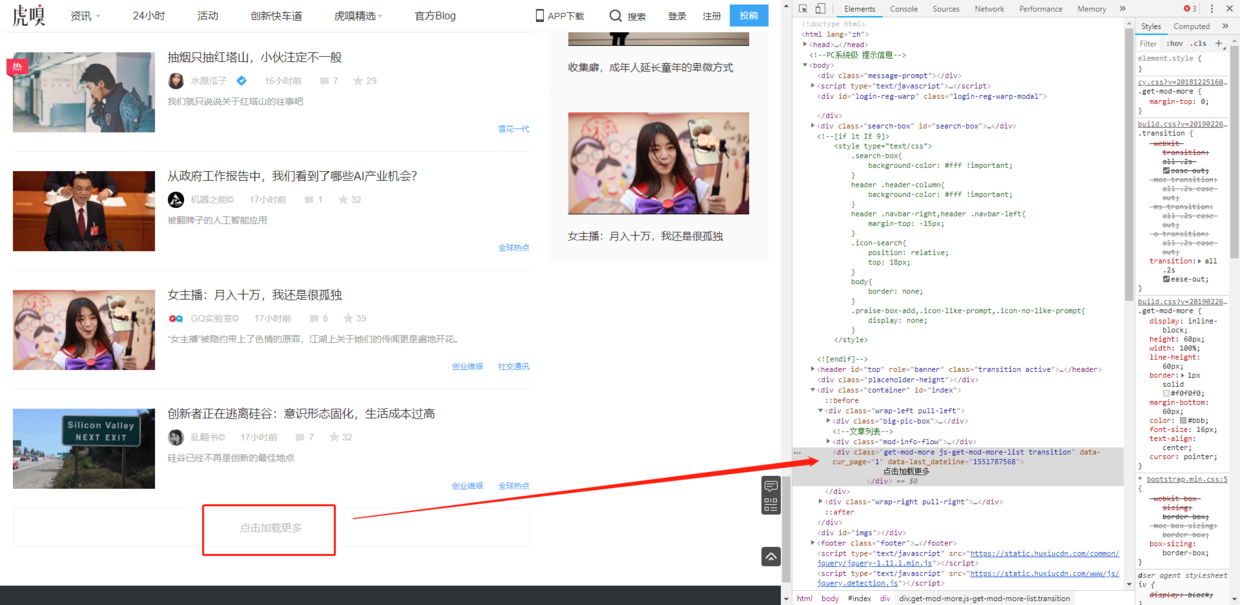Open the 资讯 dropdown in nav bar
The height and width of the screenshot is (605, 1240).
(x=85, y=16)
